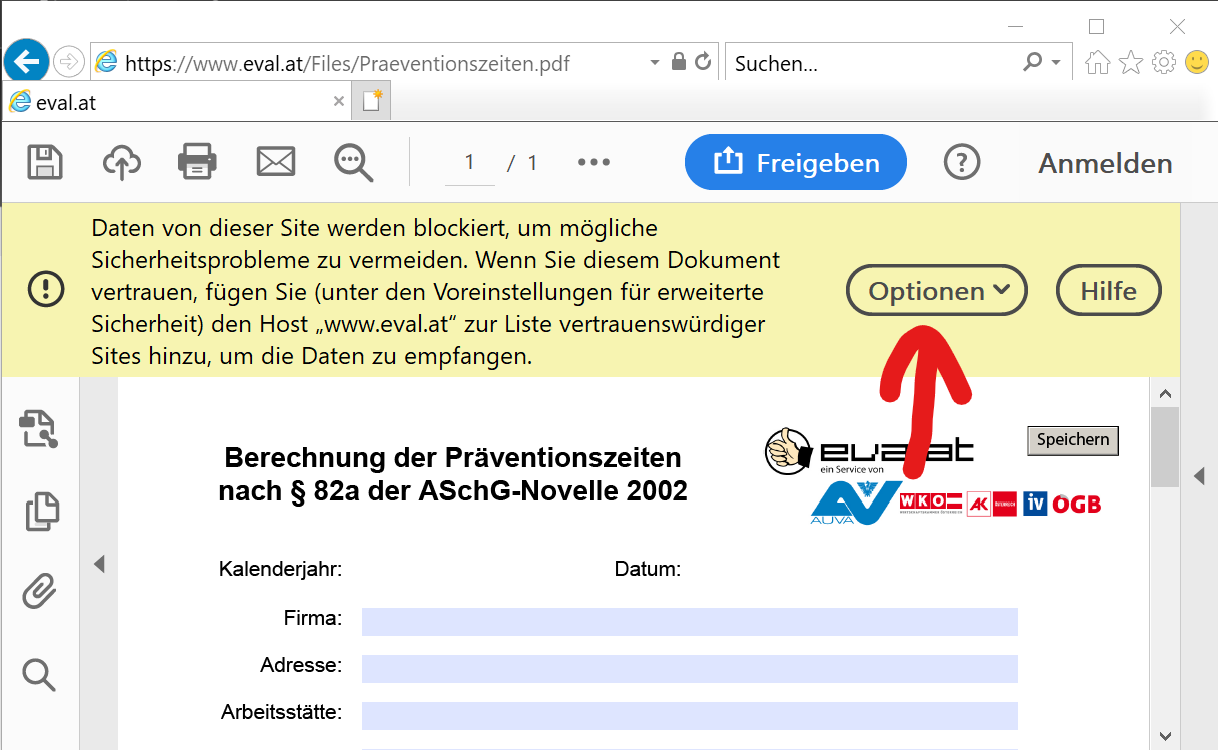Open page thumbnails panel icon

(x=41, y=511)
